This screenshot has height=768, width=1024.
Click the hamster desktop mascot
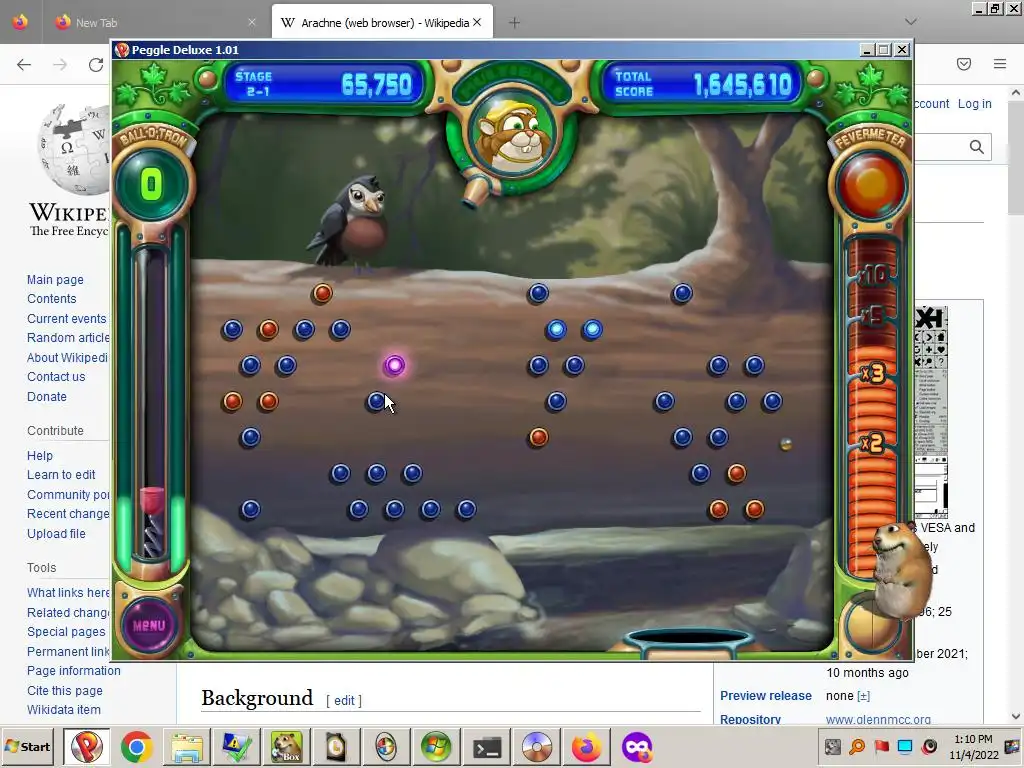tap(903, 570)
